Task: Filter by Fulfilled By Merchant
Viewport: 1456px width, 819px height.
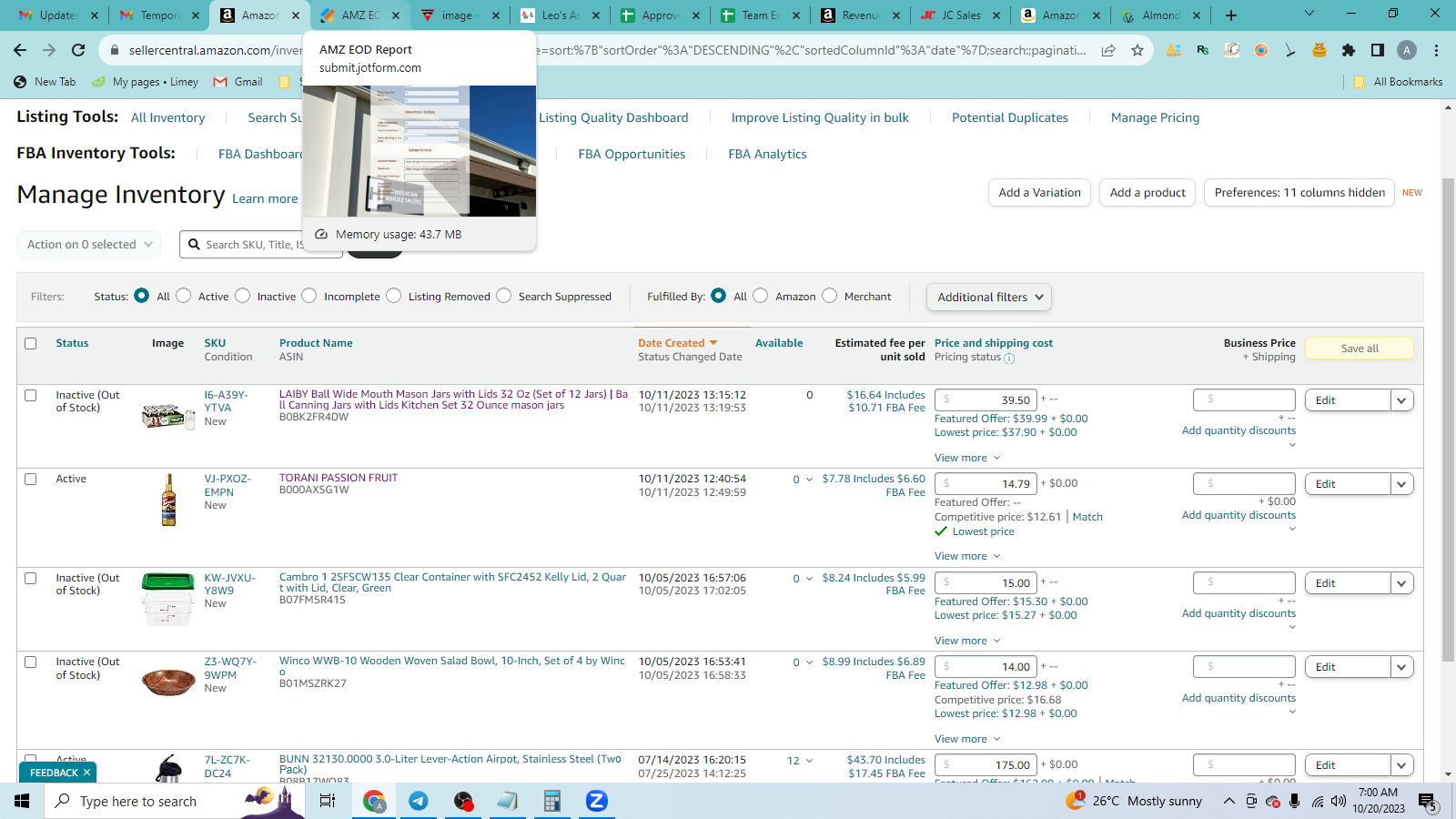Action: click(830, 296)
